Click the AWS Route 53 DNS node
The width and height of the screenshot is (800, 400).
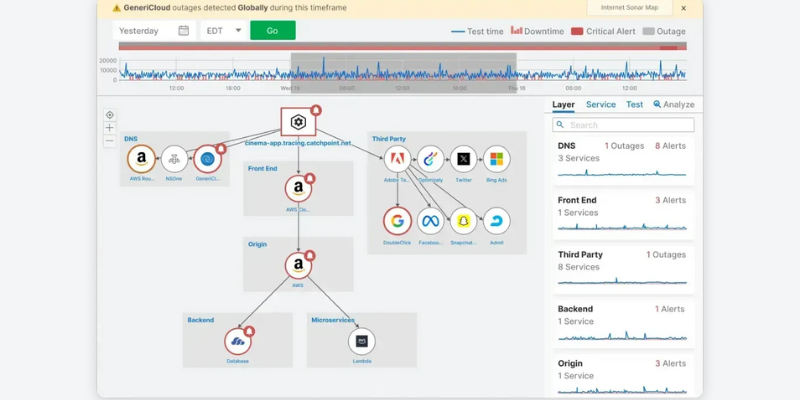[141, 159]
